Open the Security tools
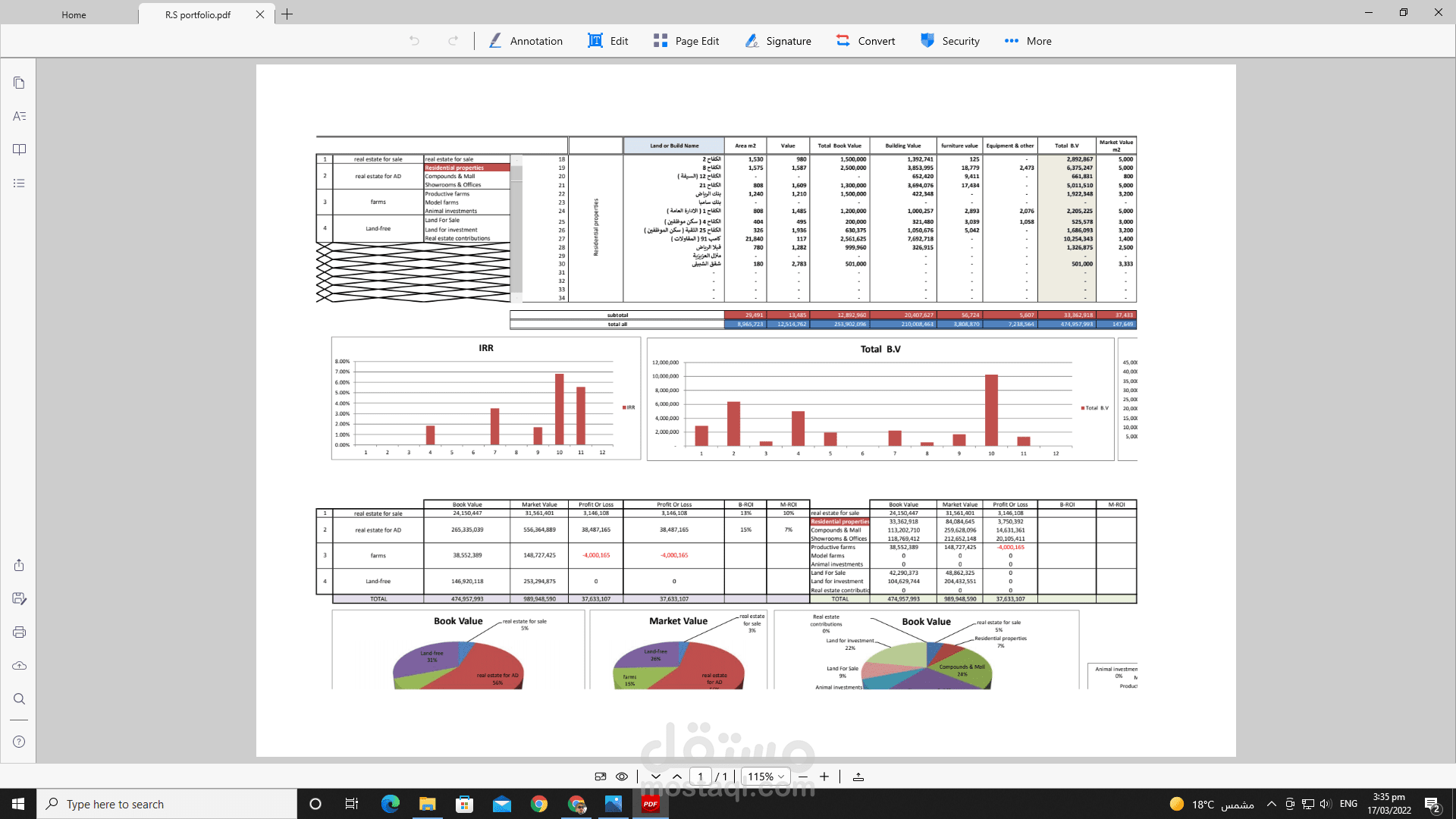The width and height of the screenshot is (1456, 819). [950, 41]
